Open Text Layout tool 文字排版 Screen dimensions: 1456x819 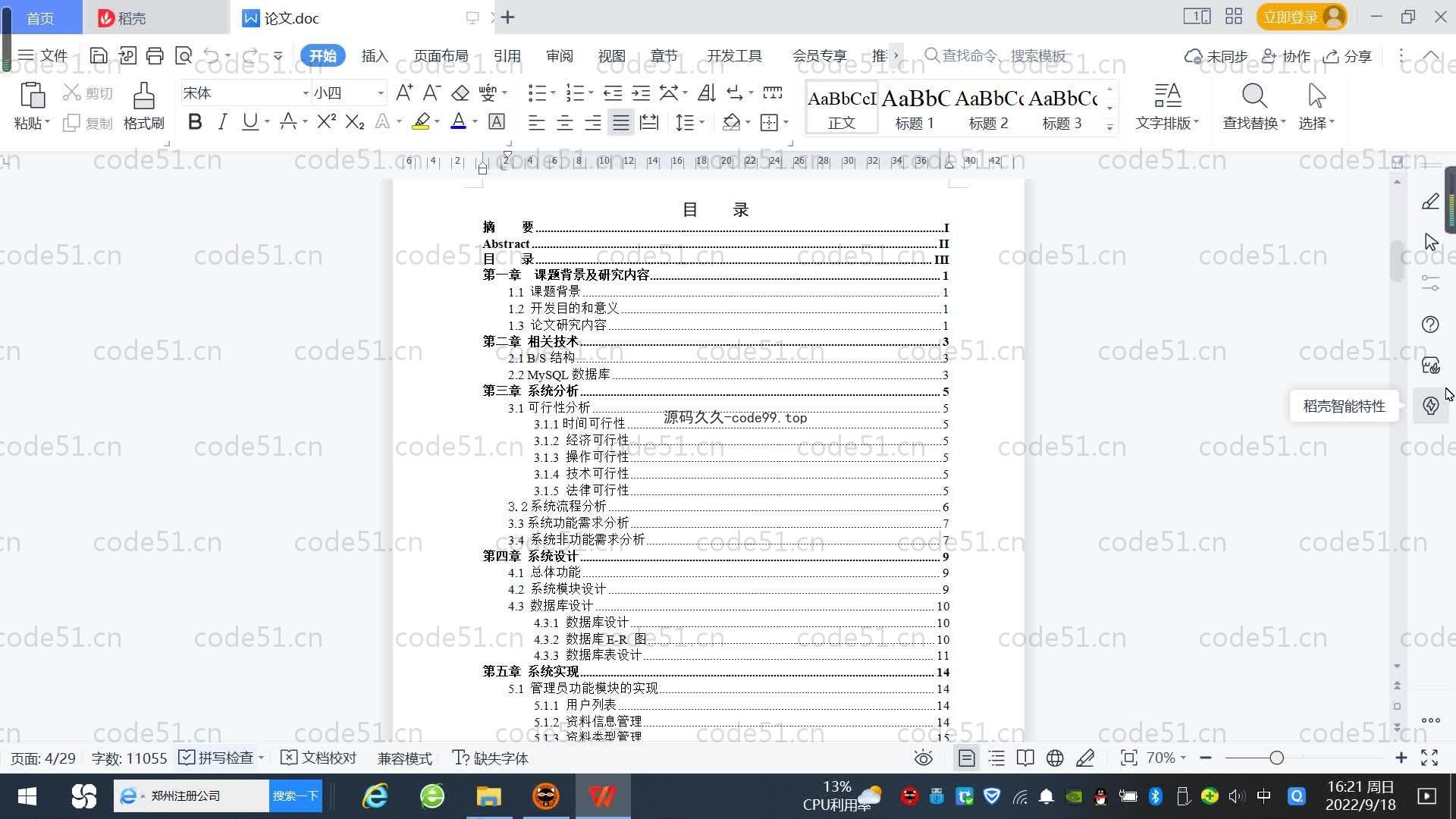point(1167,106)
